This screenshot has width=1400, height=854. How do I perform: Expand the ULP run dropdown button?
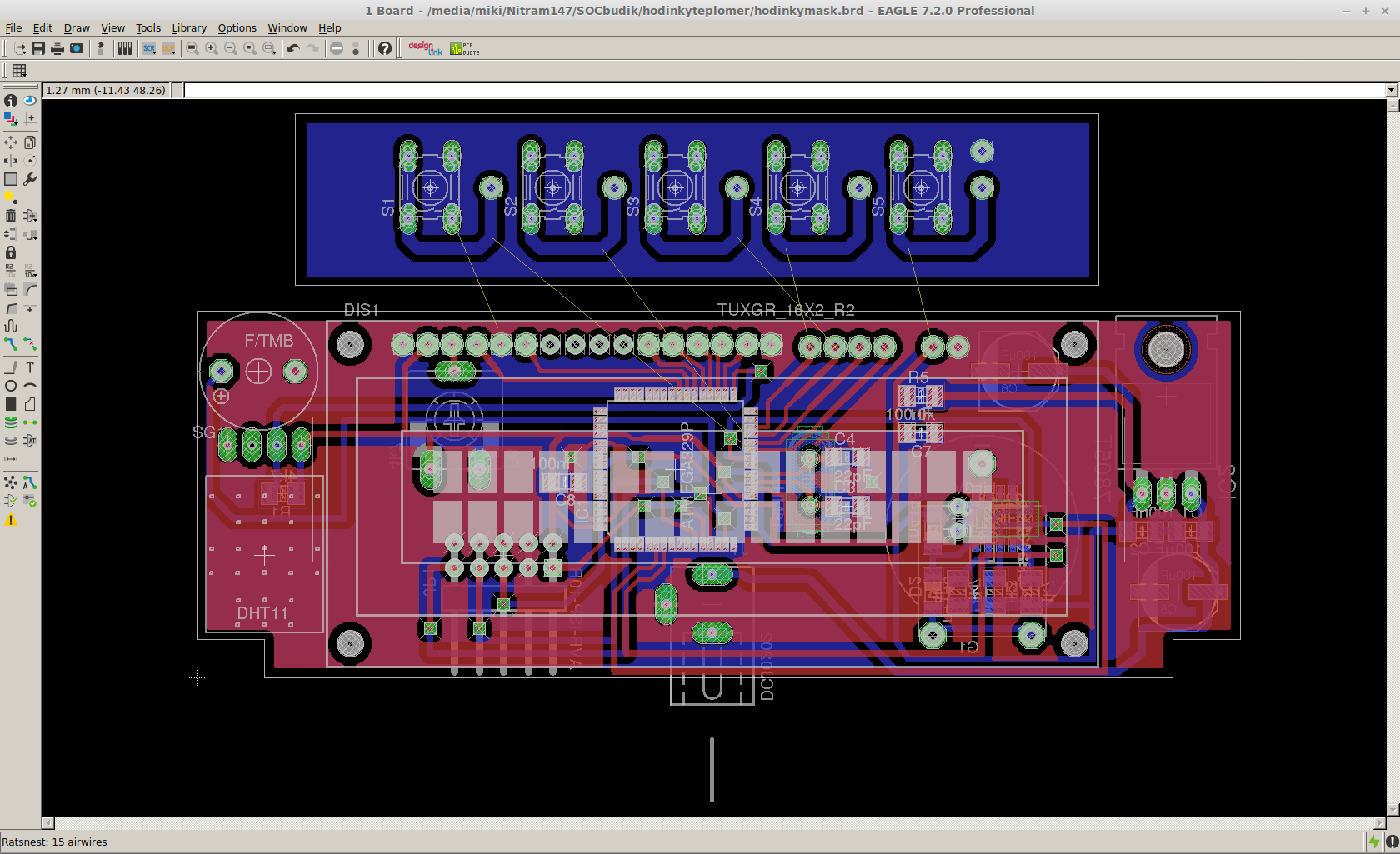tap(168, 48)
